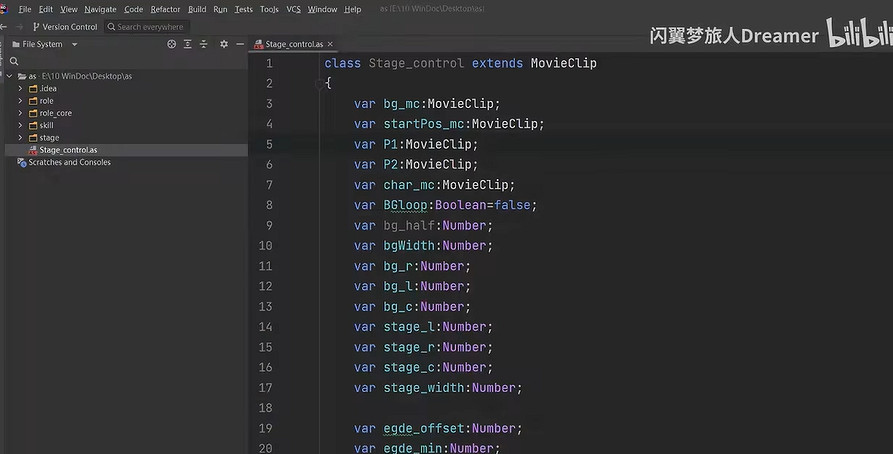Click the expand all icon in File System panel
893x454 pixels.
(187, 44)
